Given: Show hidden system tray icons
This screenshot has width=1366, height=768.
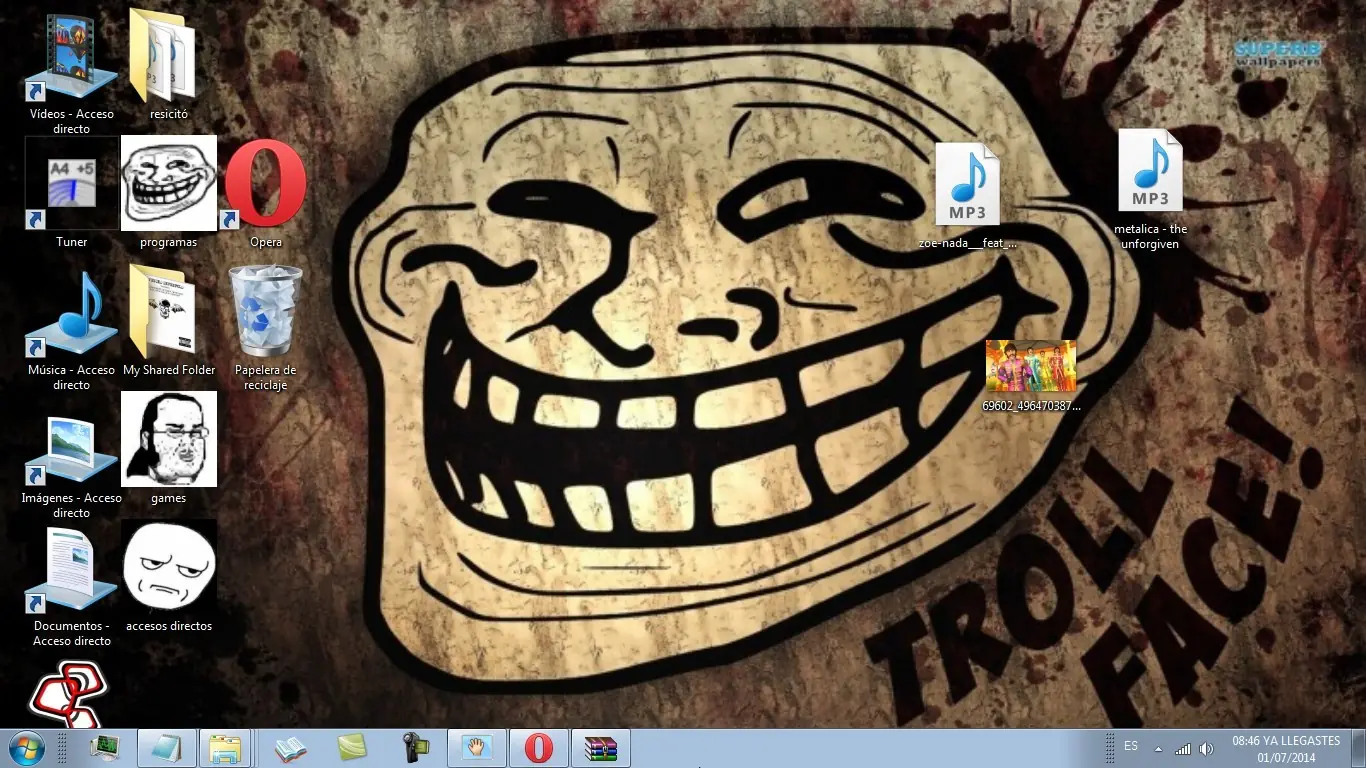Looking at the screenshot, I should [x=1159, y=748].
